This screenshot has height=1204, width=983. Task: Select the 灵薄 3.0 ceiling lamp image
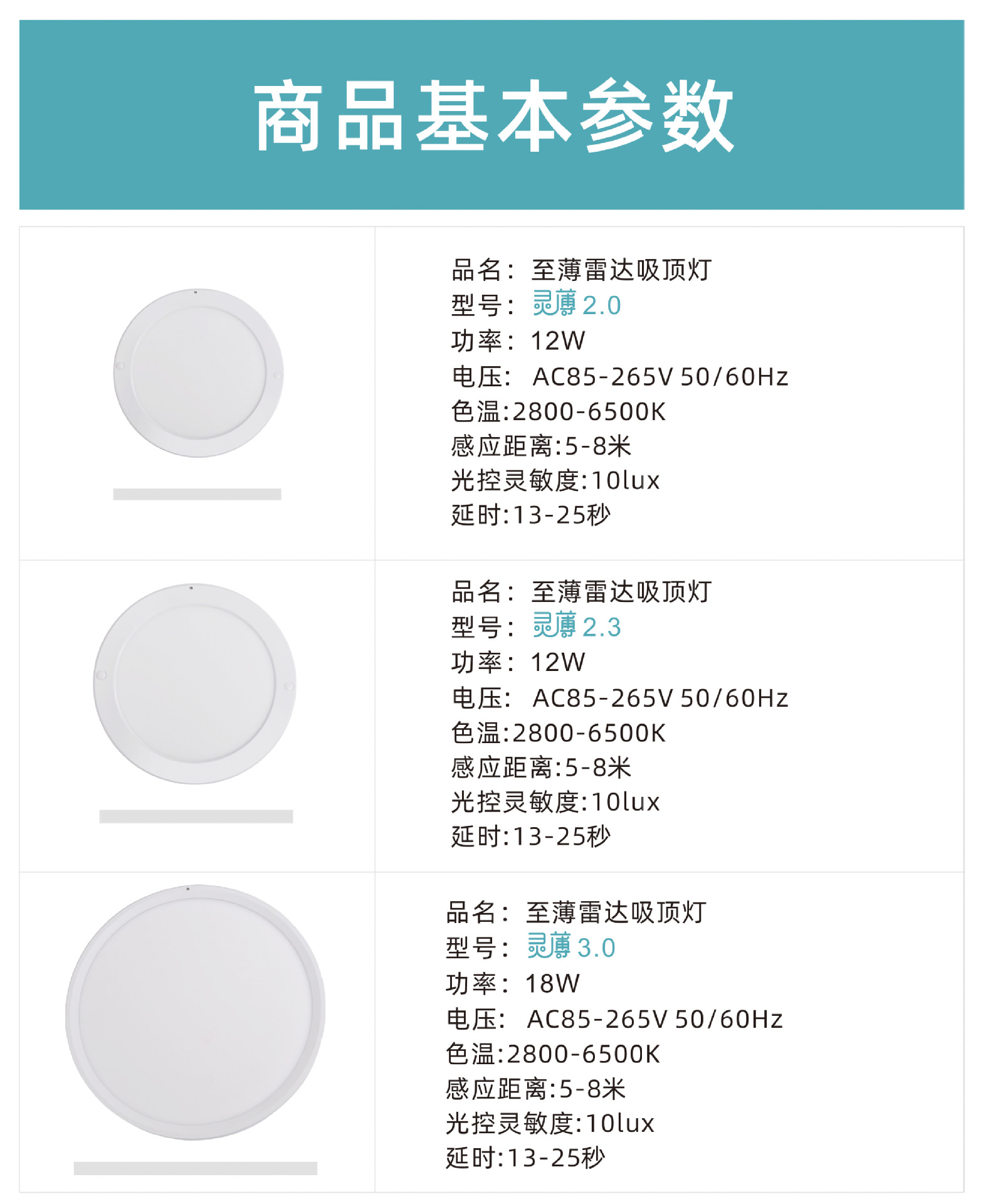(195, 1011)
